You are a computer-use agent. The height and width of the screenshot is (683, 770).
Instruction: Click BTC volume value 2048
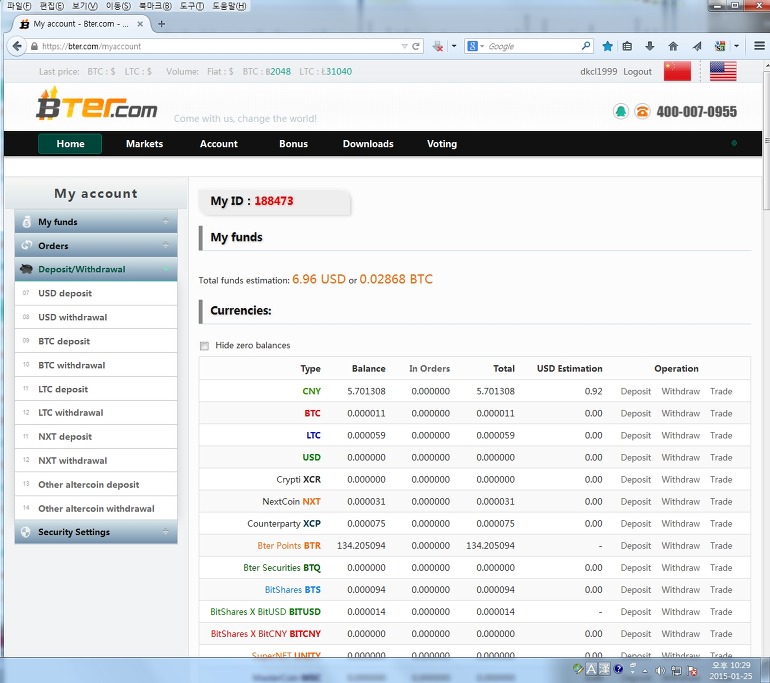pos(280,72)
